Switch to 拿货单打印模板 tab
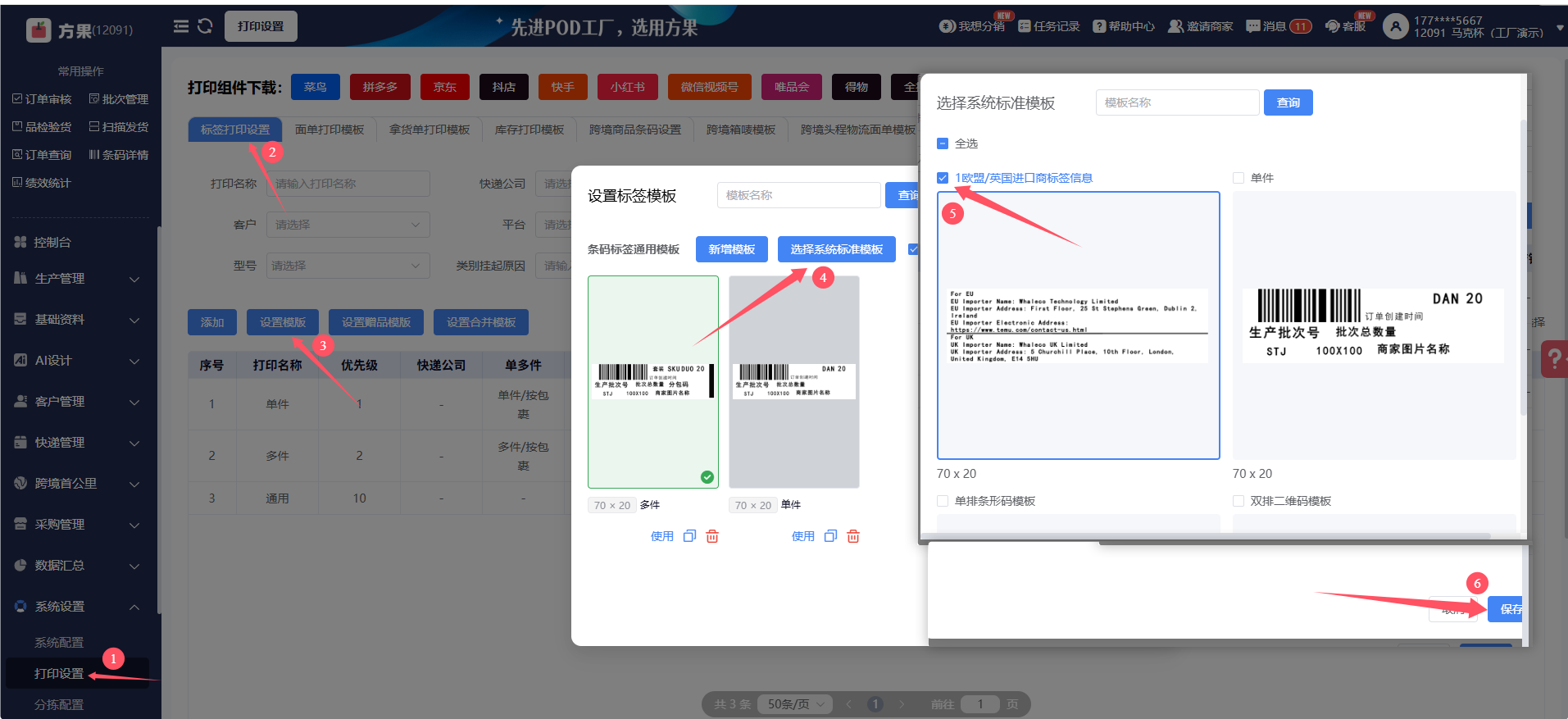Viewport: 1568px width, 719px height. point(429,130)
